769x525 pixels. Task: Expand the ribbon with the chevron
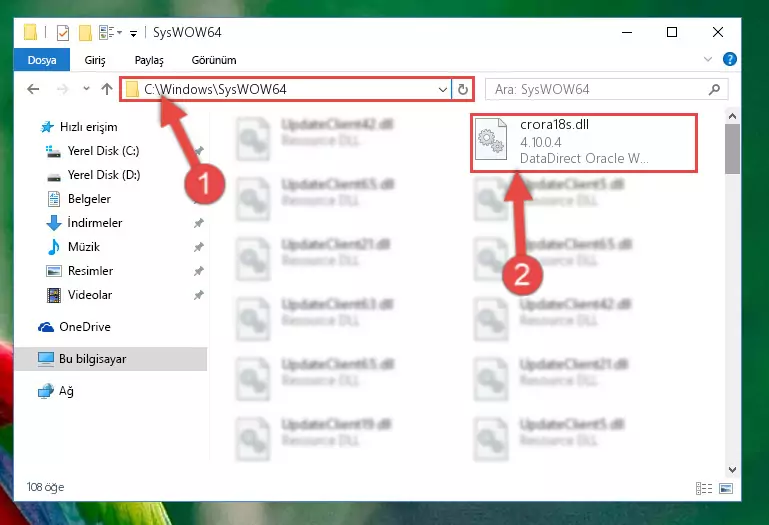708,59
